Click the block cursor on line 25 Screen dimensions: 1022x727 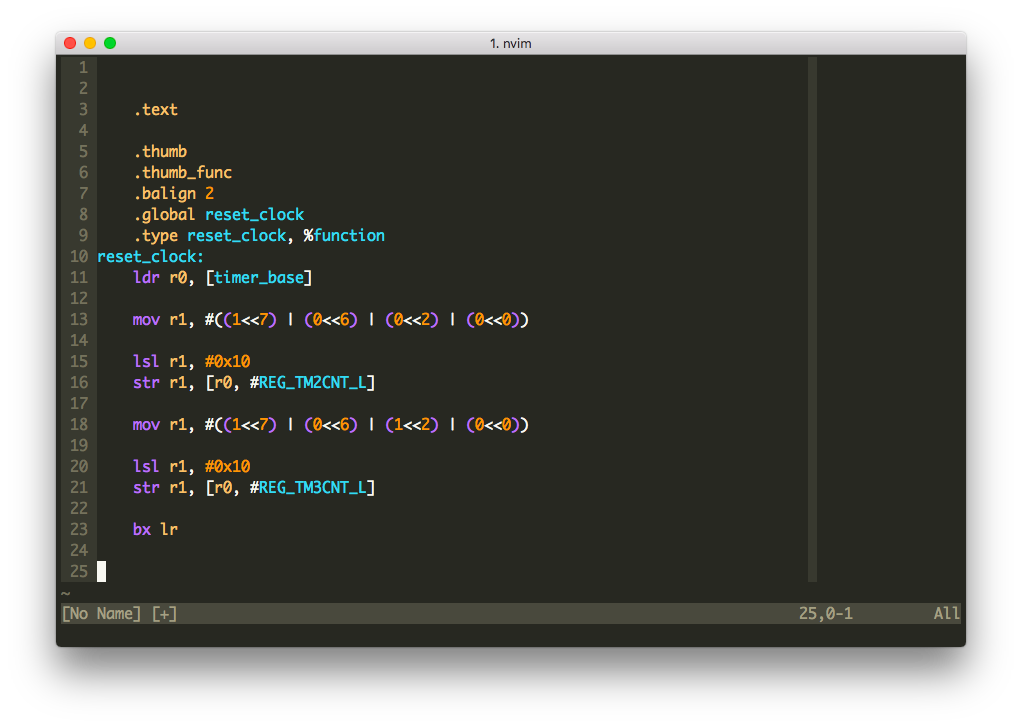pos(102,571)
